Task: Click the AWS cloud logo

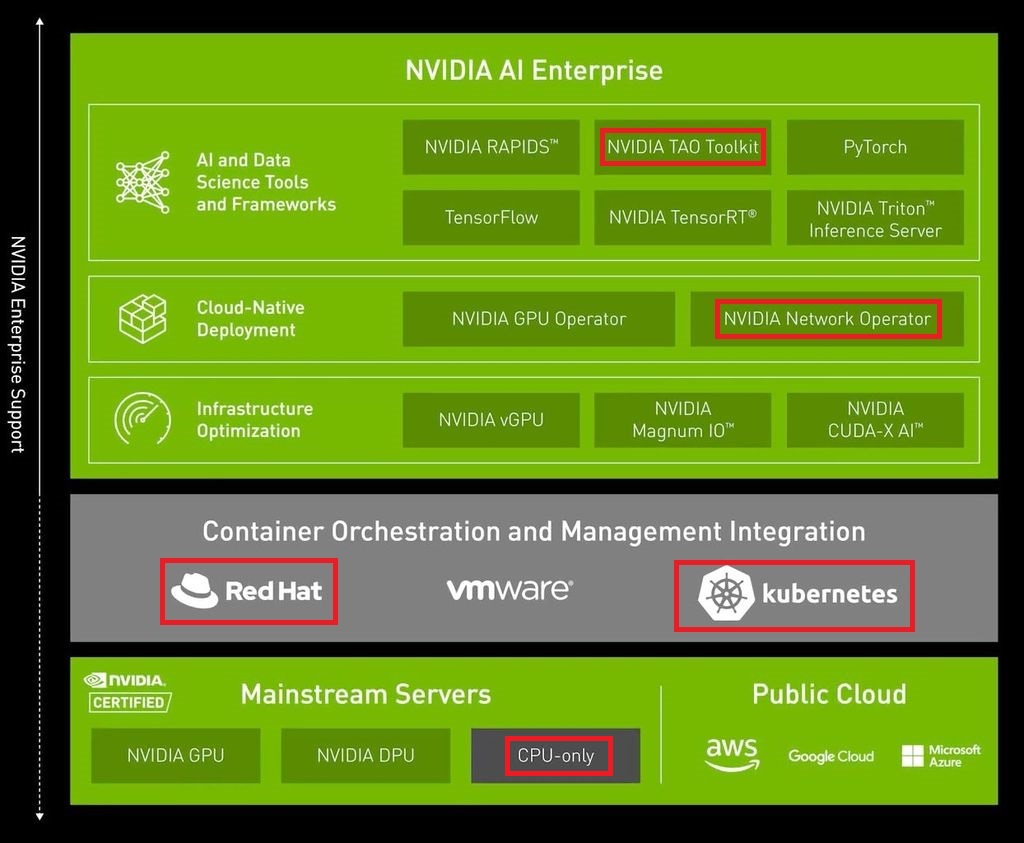Action: (x=732, y=756)
